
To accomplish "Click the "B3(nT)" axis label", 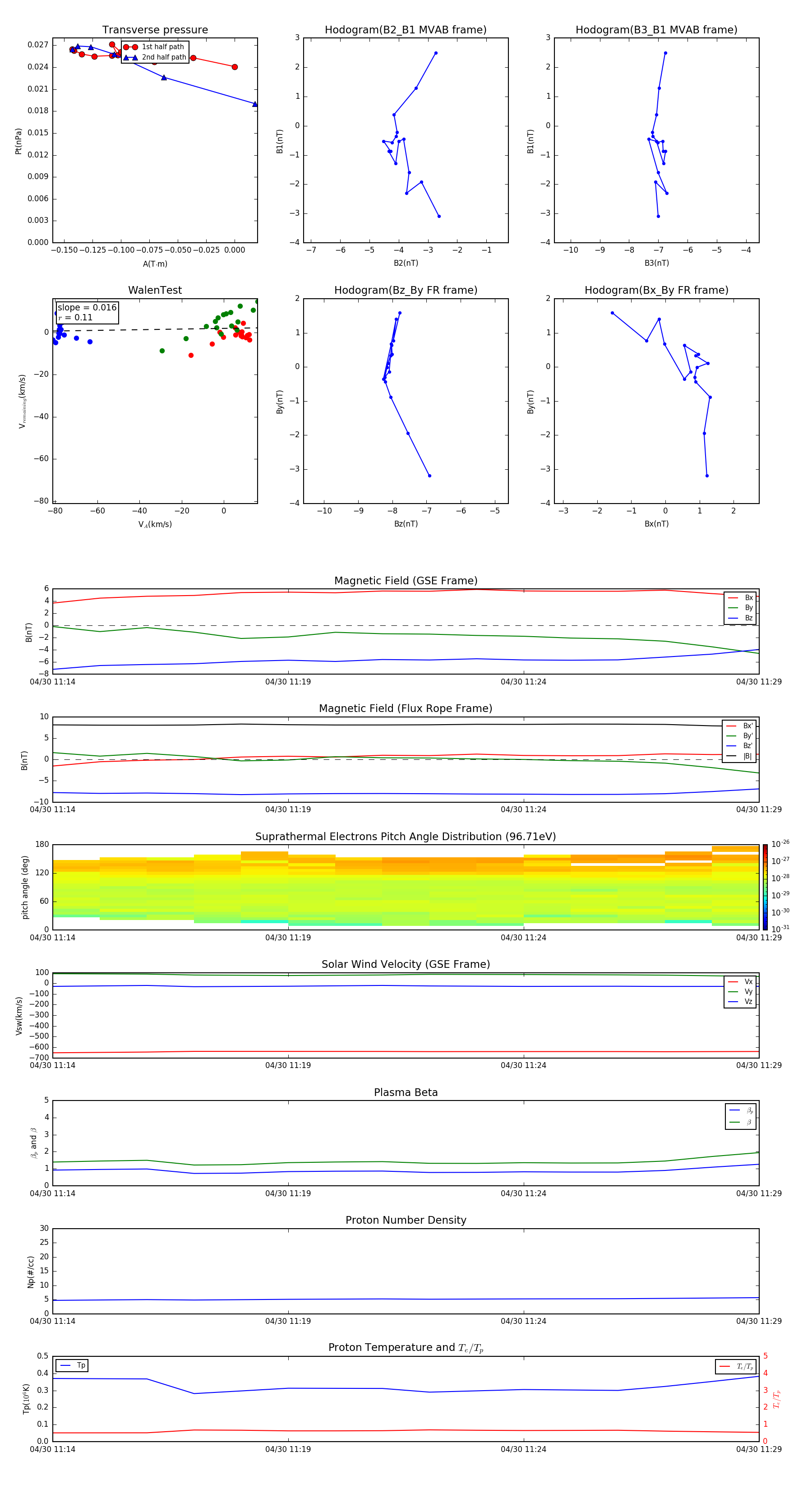I will click(x=656, y=263).
